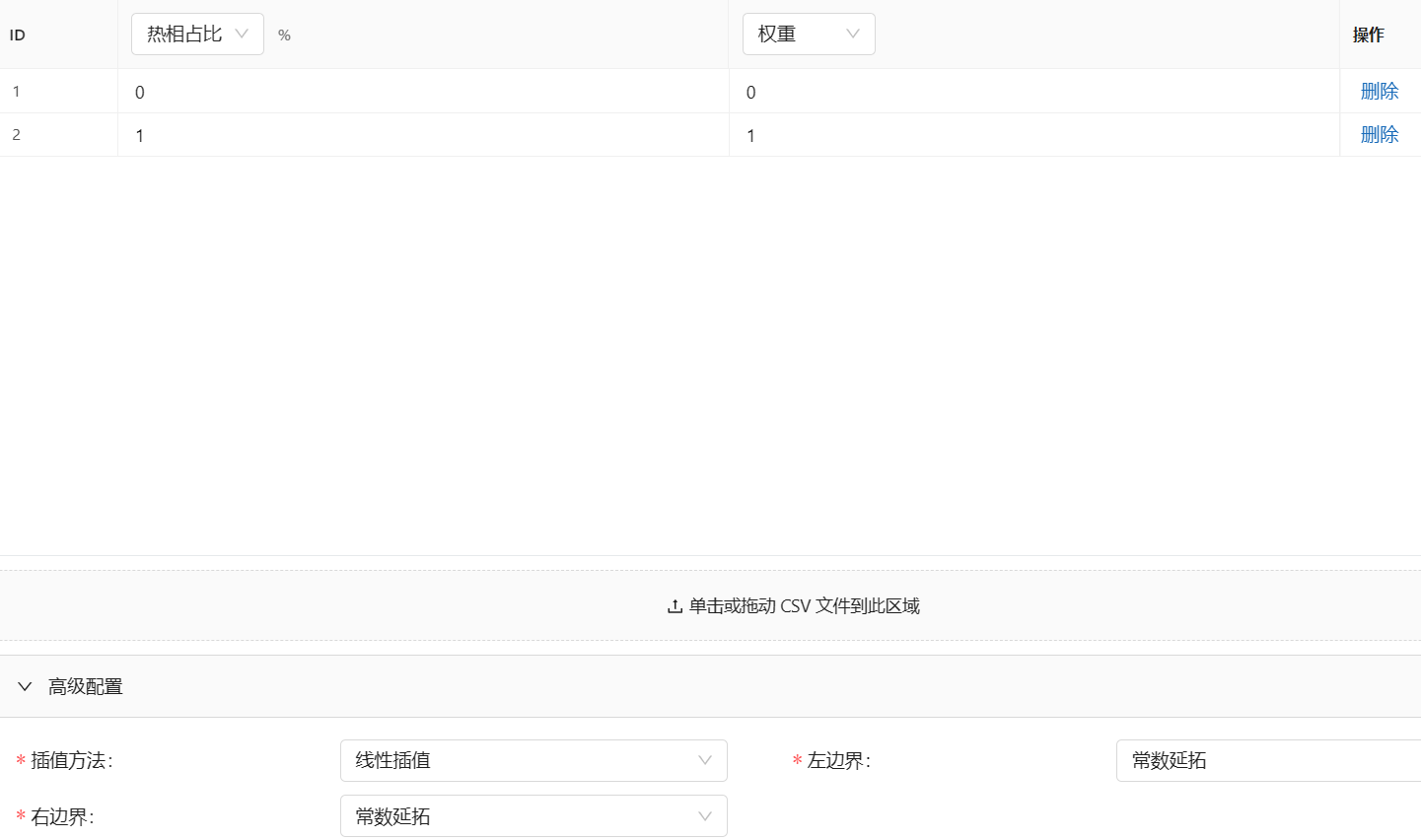Open the 热相占比 column dropdown
This screenshot has height=840, width=1421.
pos(197,34)
